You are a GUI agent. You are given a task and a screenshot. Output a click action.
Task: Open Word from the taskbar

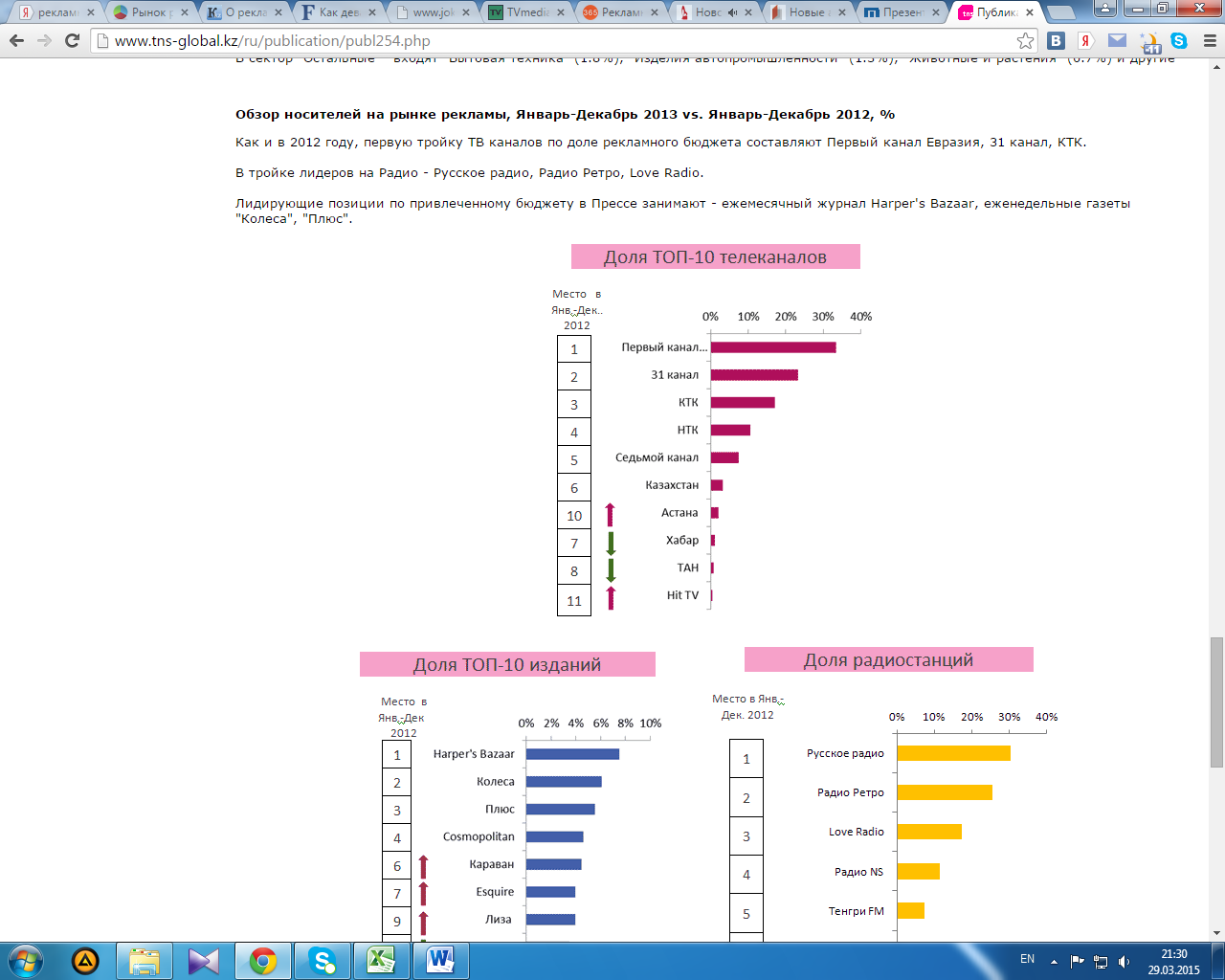pyautogui.click(x=441, y=960)
